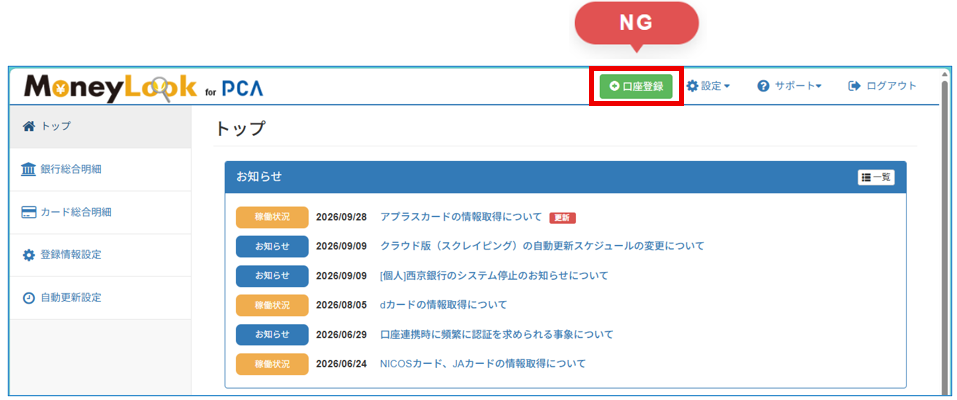Open 口座連携時に頻繁に認証を求められる事象 notice
The image size is (957, 400).
point(496,334)
